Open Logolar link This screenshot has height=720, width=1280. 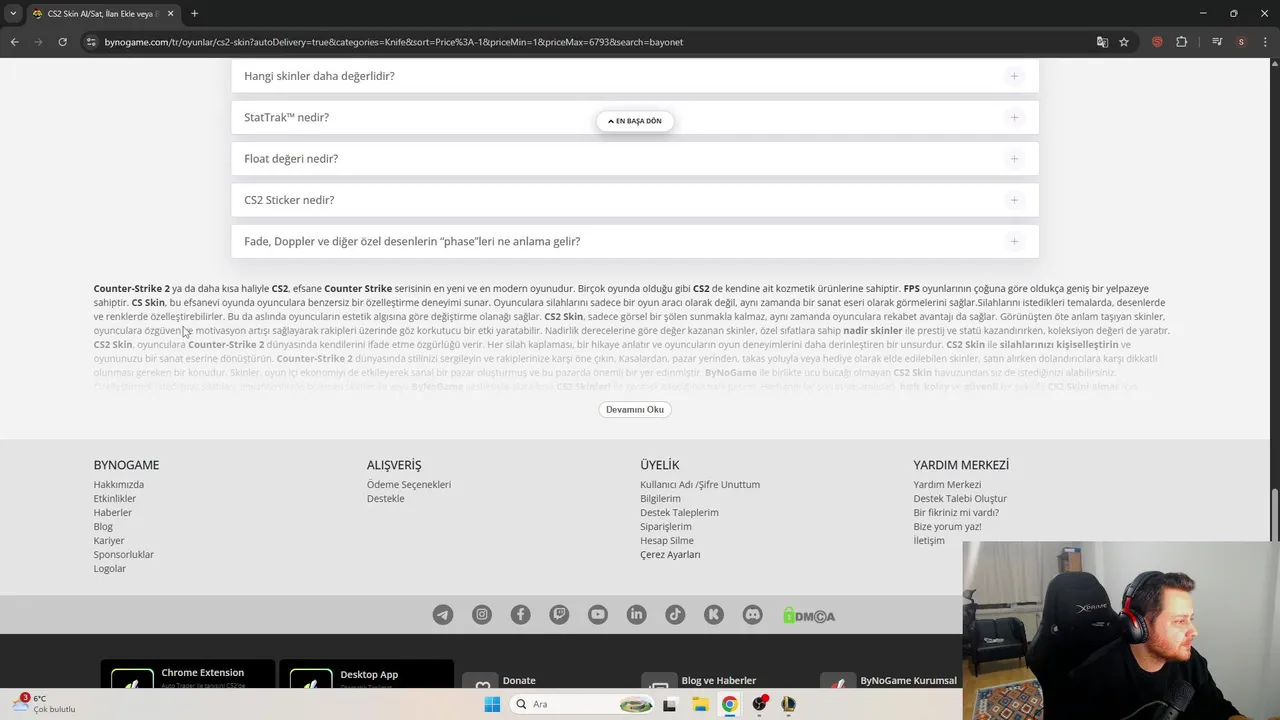pyautogui.click(x=110, y=568)
